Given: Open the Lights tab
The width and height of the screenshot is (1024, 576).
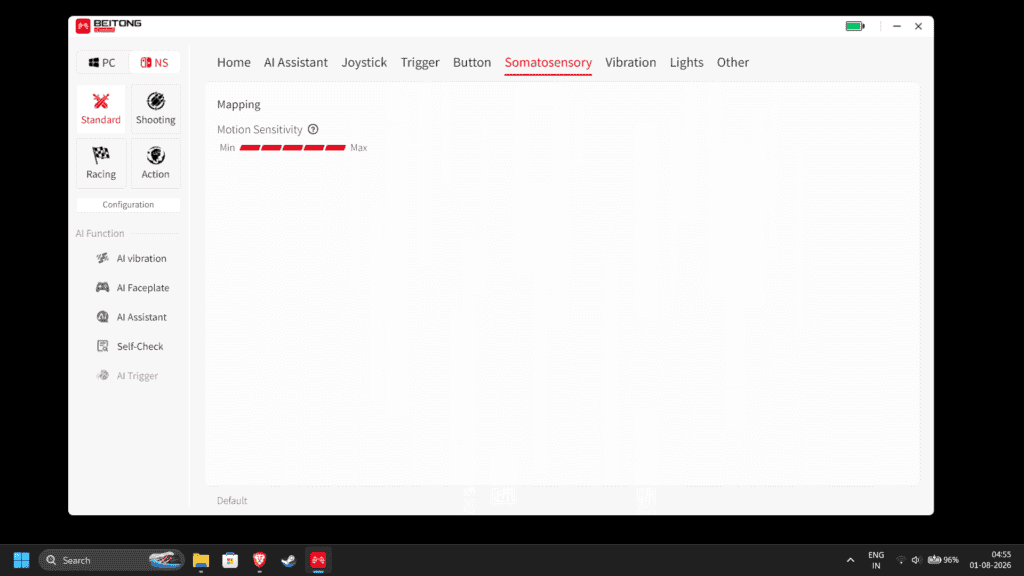Looking at the screenshot, I should 686,63.
